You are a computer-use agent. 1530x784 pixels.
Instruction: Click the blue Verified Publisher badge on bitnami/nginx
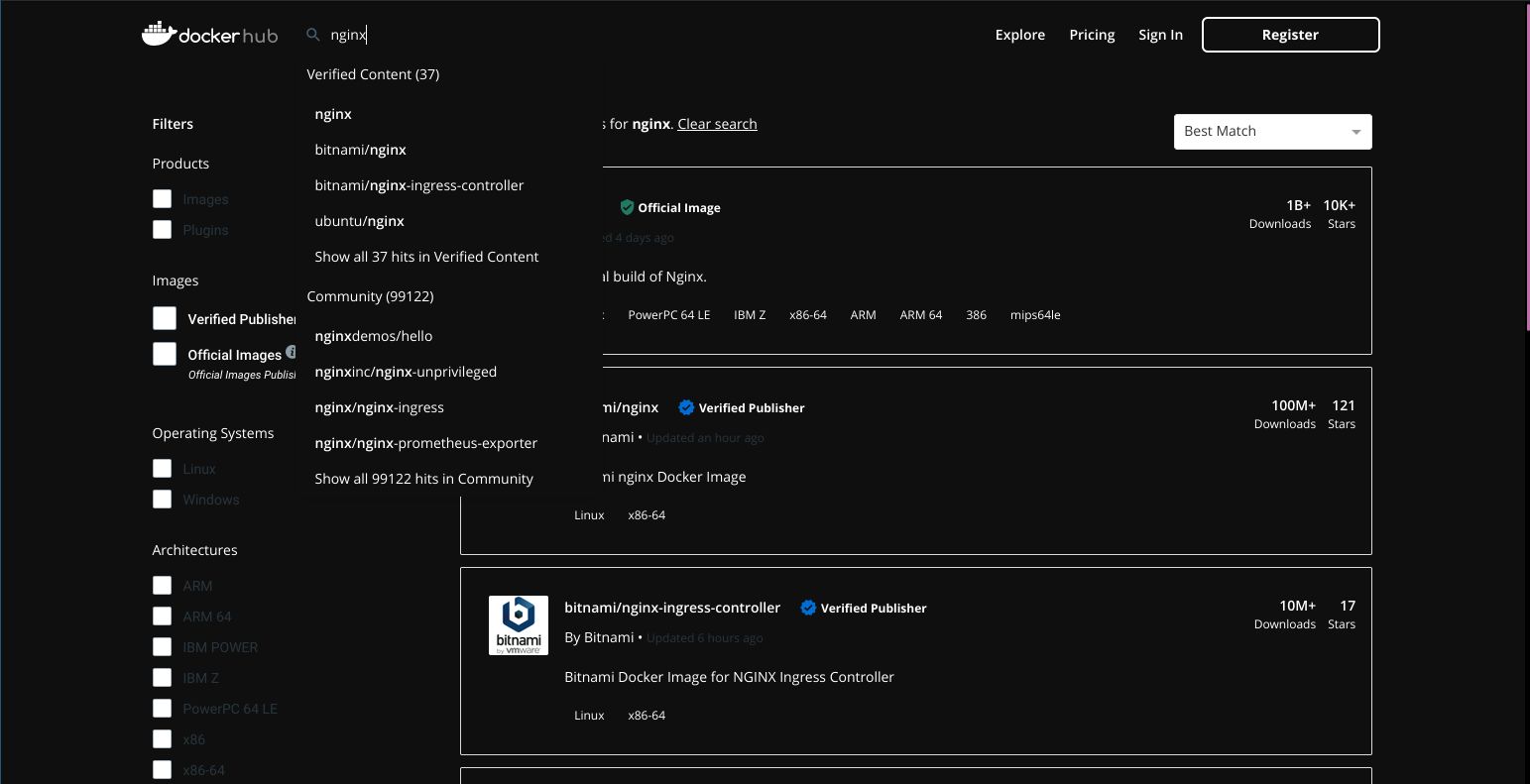[686, 407]
